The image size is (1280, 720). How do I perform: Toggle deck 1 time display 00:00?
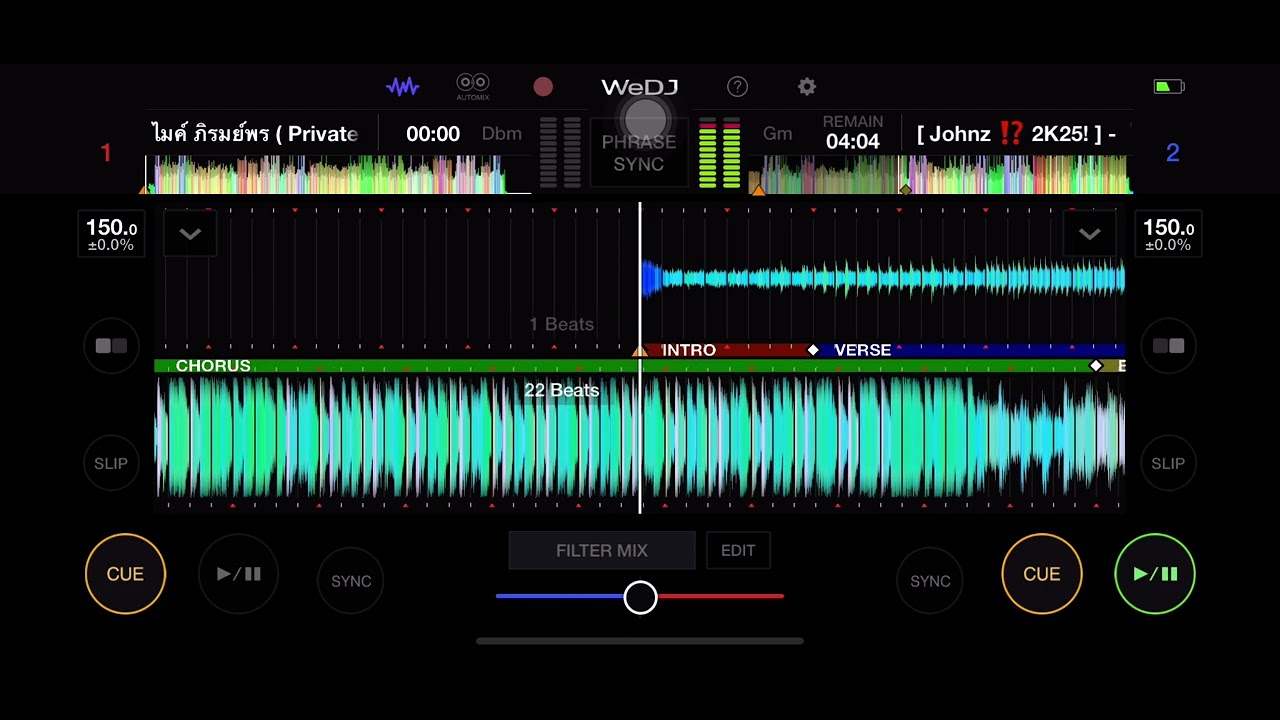tap(433, 134)
